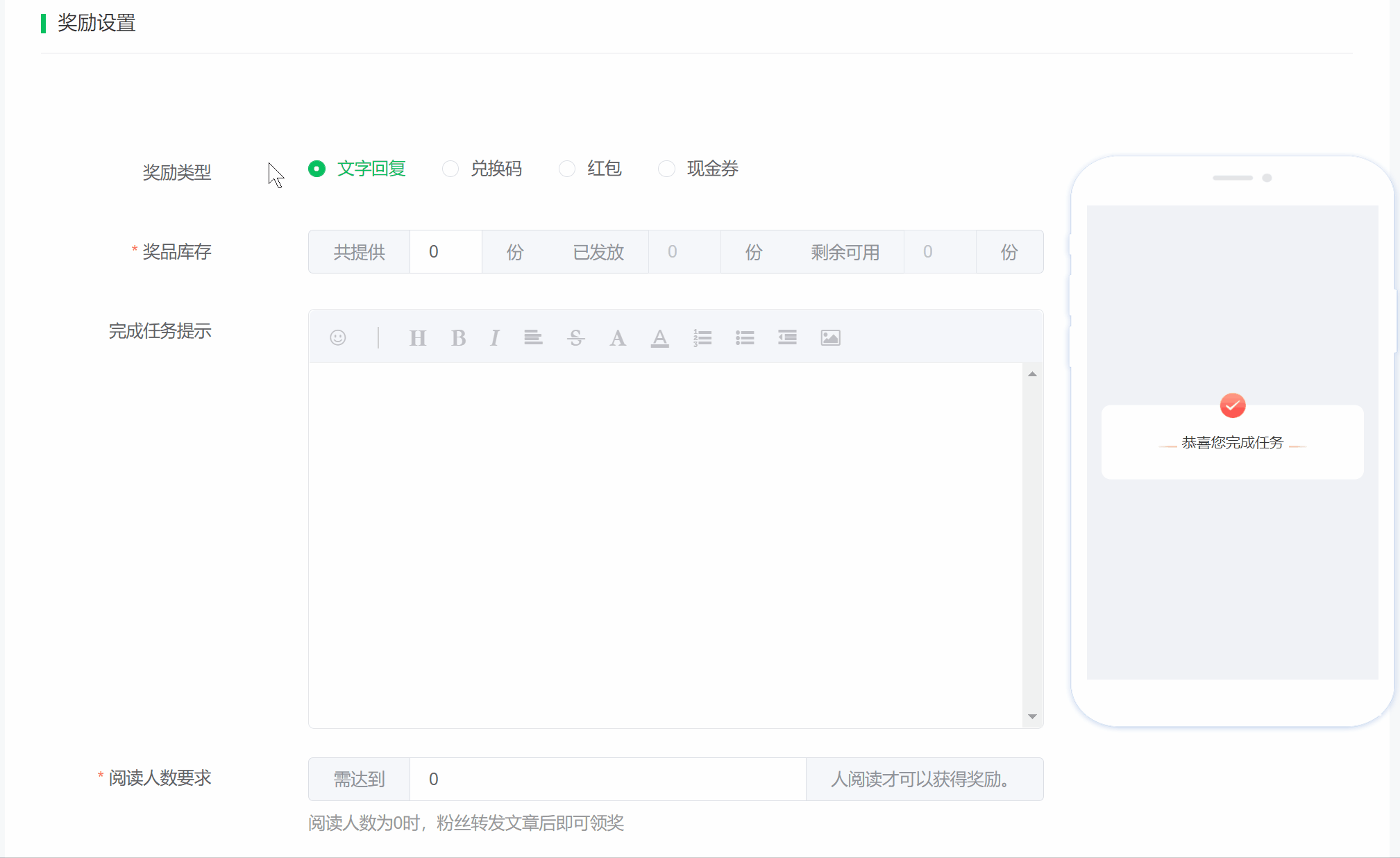Insert an ordered numbered list
This screenshot has height=858, width=1400.
pyautogui.click(x=702, y=338)
